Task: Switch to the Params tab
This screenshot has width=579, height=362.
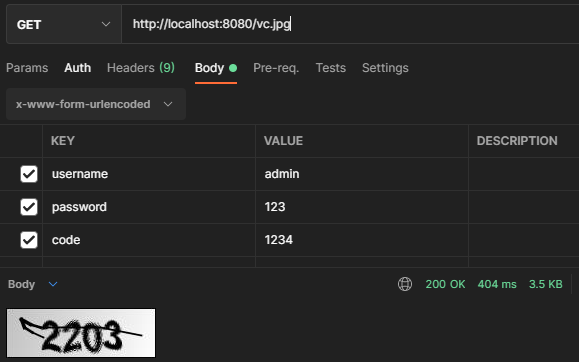Action: pyautogui.click(x=27, y=68)
